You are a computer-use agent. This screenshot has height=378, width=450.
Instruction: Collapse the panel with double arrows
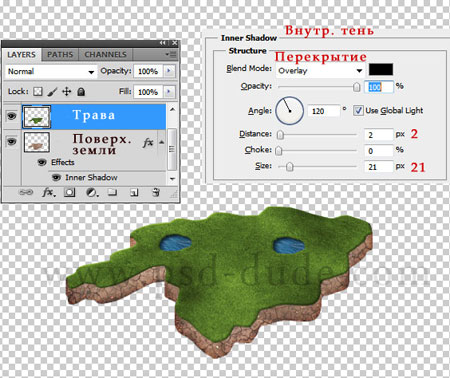163,43
